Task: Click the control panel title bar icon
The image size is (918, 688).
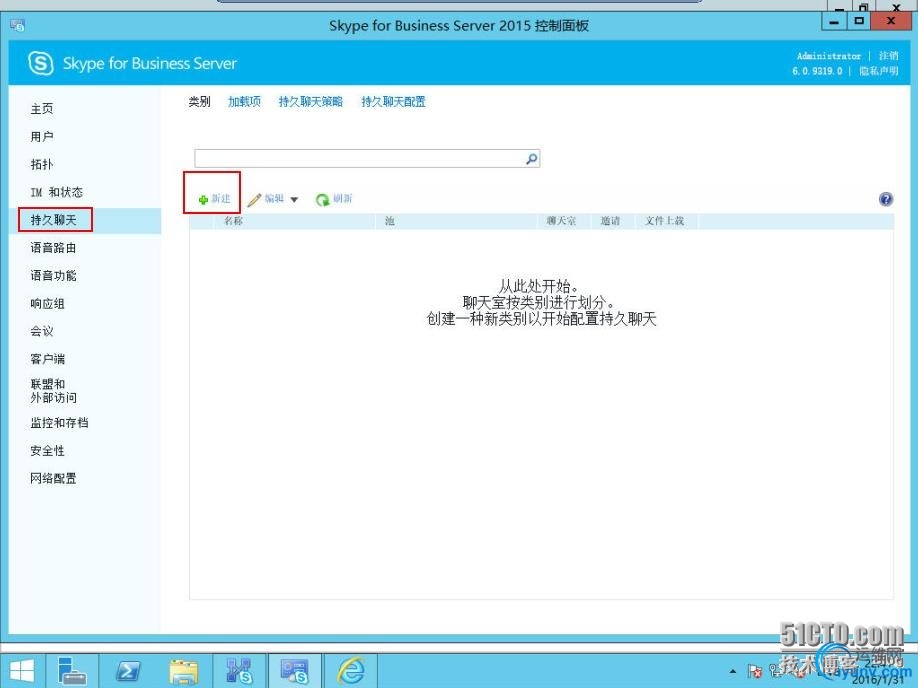Action: 18,25
